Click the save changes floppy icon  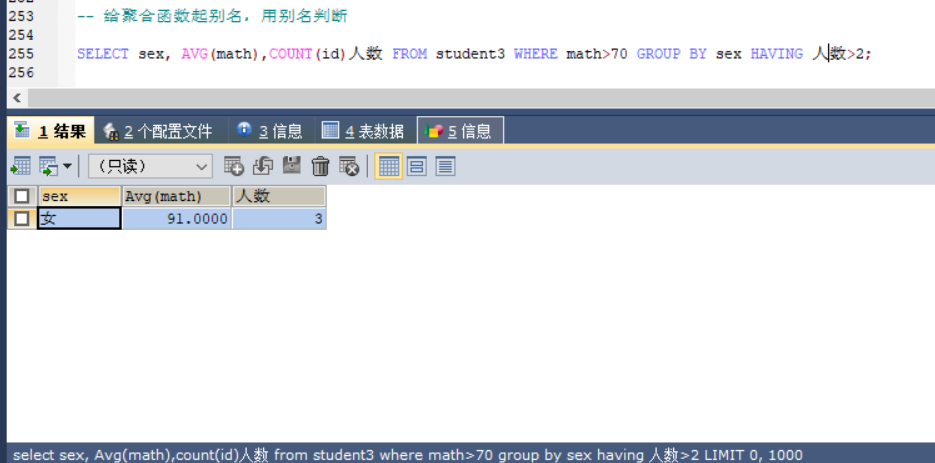[292, 166]
